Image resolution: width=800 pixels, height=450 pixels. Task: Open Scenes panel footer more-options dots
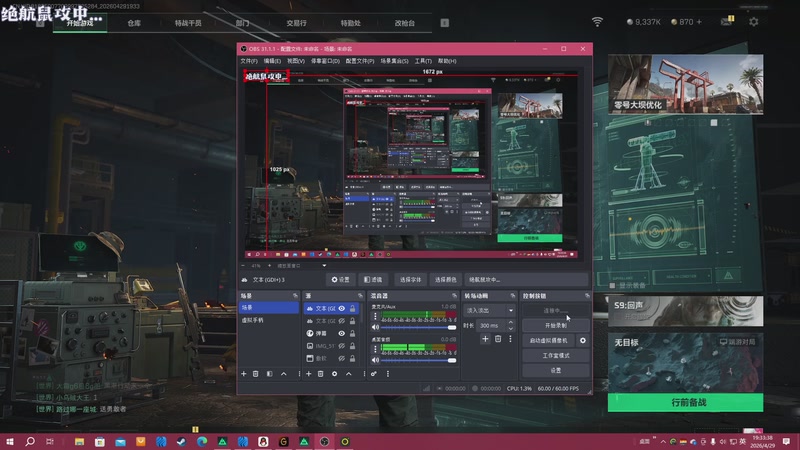point(299,374)
